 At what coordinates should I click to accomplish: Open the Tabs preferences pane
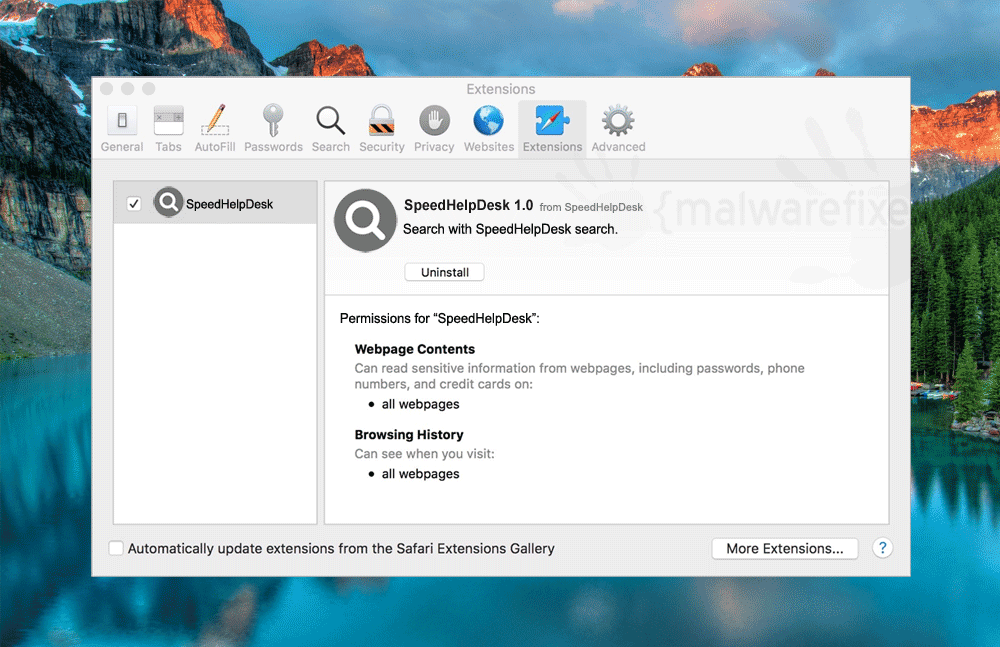(x=168, y=129)
